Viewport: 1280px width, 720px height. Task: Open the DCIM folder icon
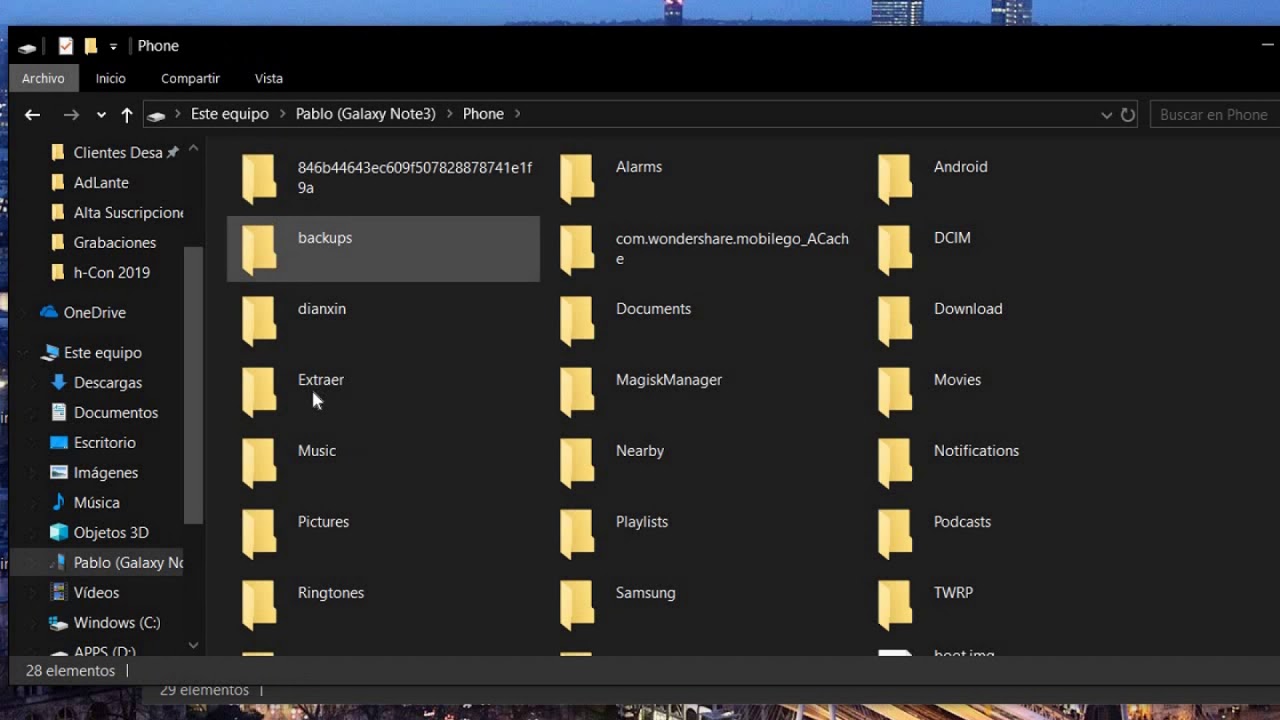click(x=895, y=249)
